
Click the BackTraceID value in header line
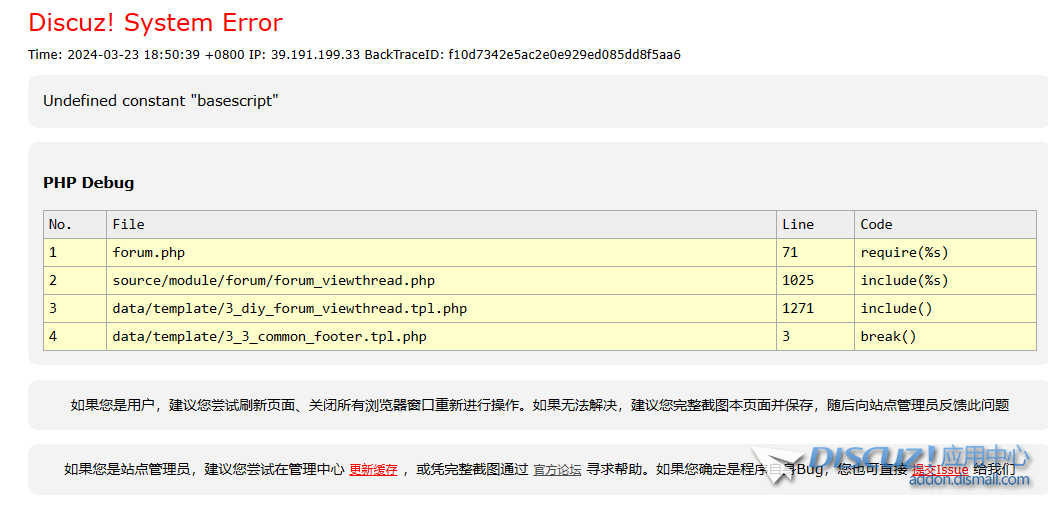(564, 55)
